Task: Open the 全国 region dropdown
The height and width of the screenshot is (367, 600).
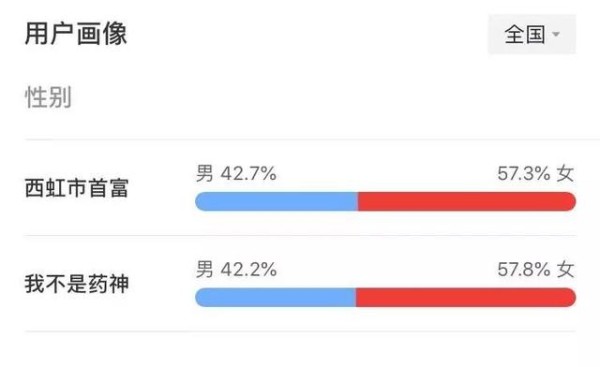Action: coord(532,34)
